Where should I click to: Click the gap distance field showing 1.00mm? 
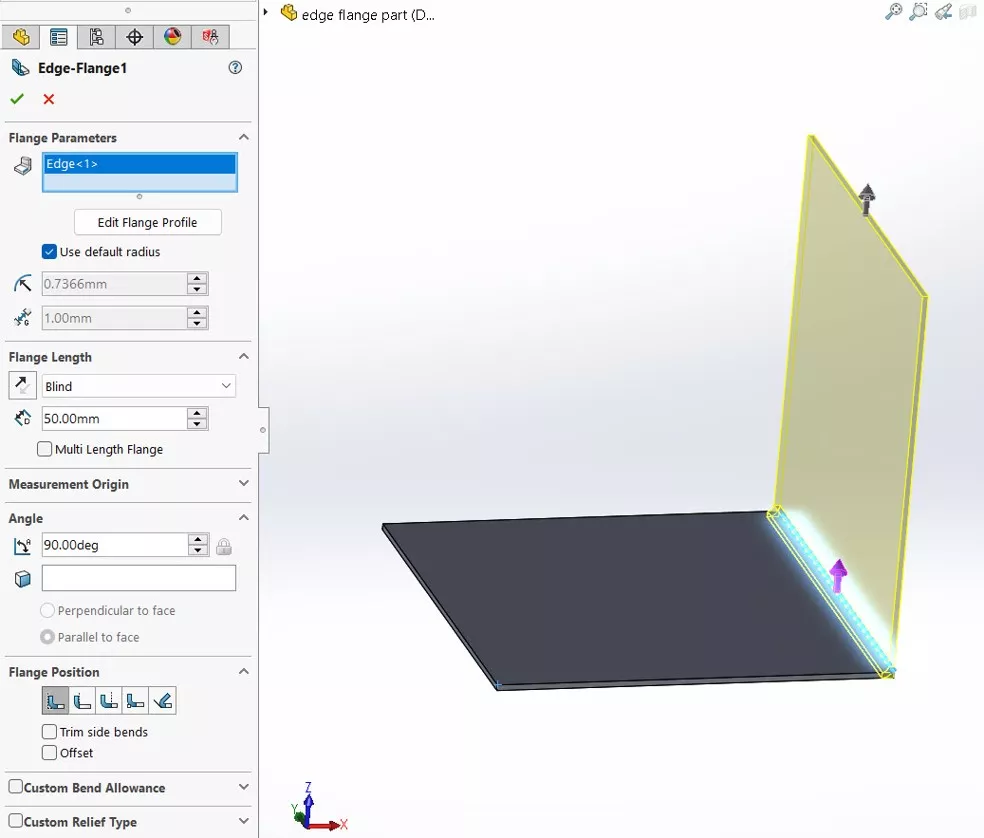(x=114, y=318)
